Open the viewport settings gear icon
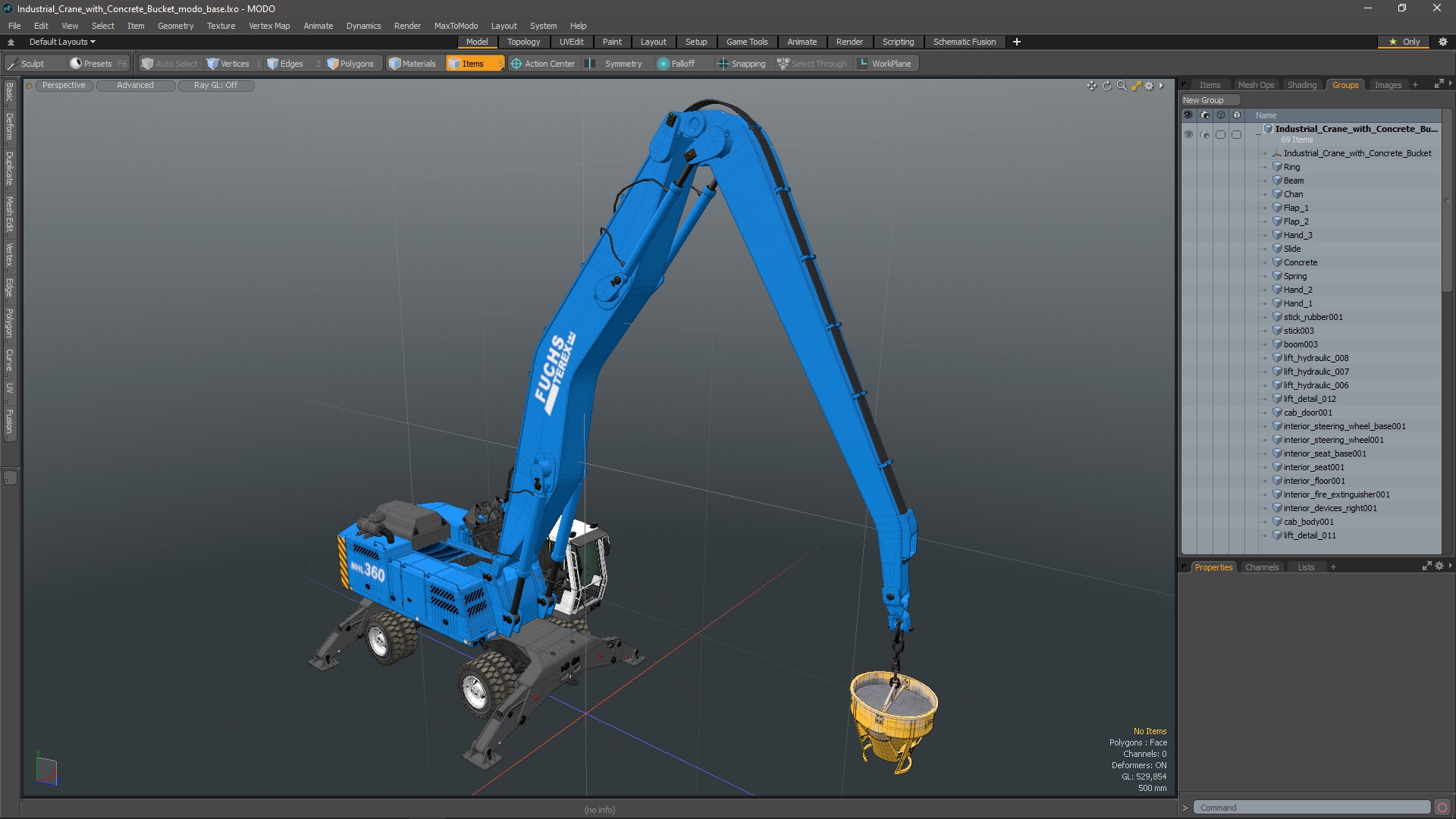The height and width of the screenshot is (819, 1456). click(x=1150, y=86)
